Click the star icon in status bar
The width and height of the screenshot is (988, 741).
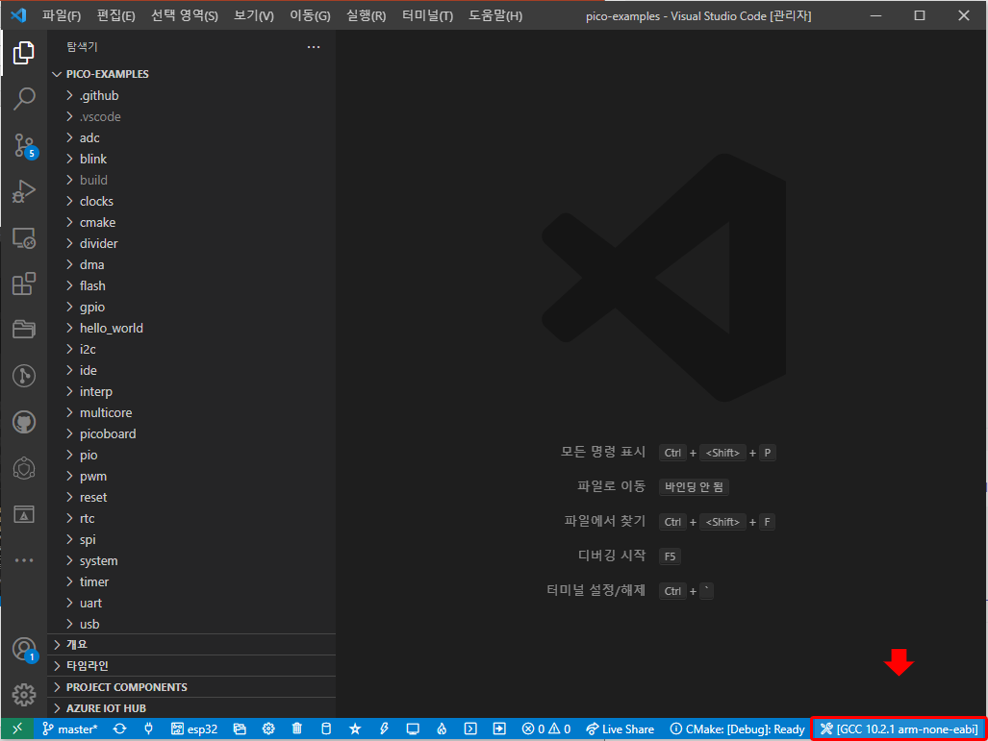pyautogui.click(x=355, y=729)
